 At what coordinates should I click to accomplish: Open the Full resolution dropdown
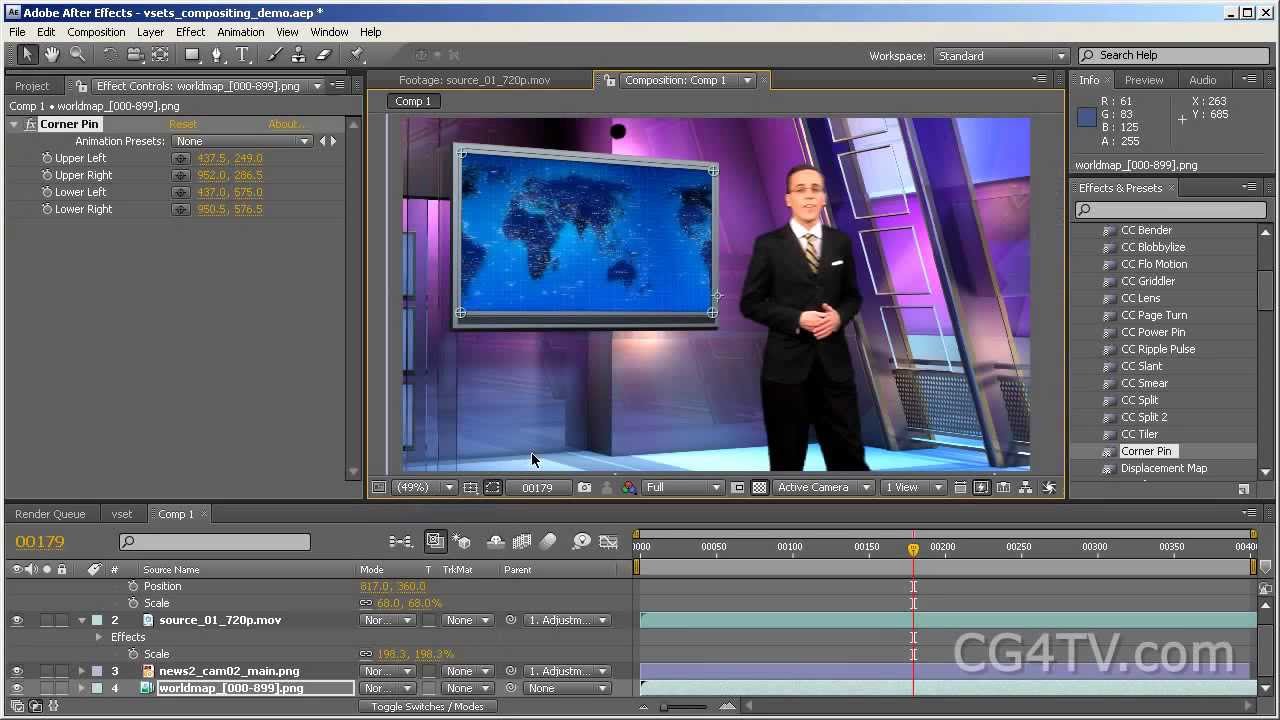(684, 487)
